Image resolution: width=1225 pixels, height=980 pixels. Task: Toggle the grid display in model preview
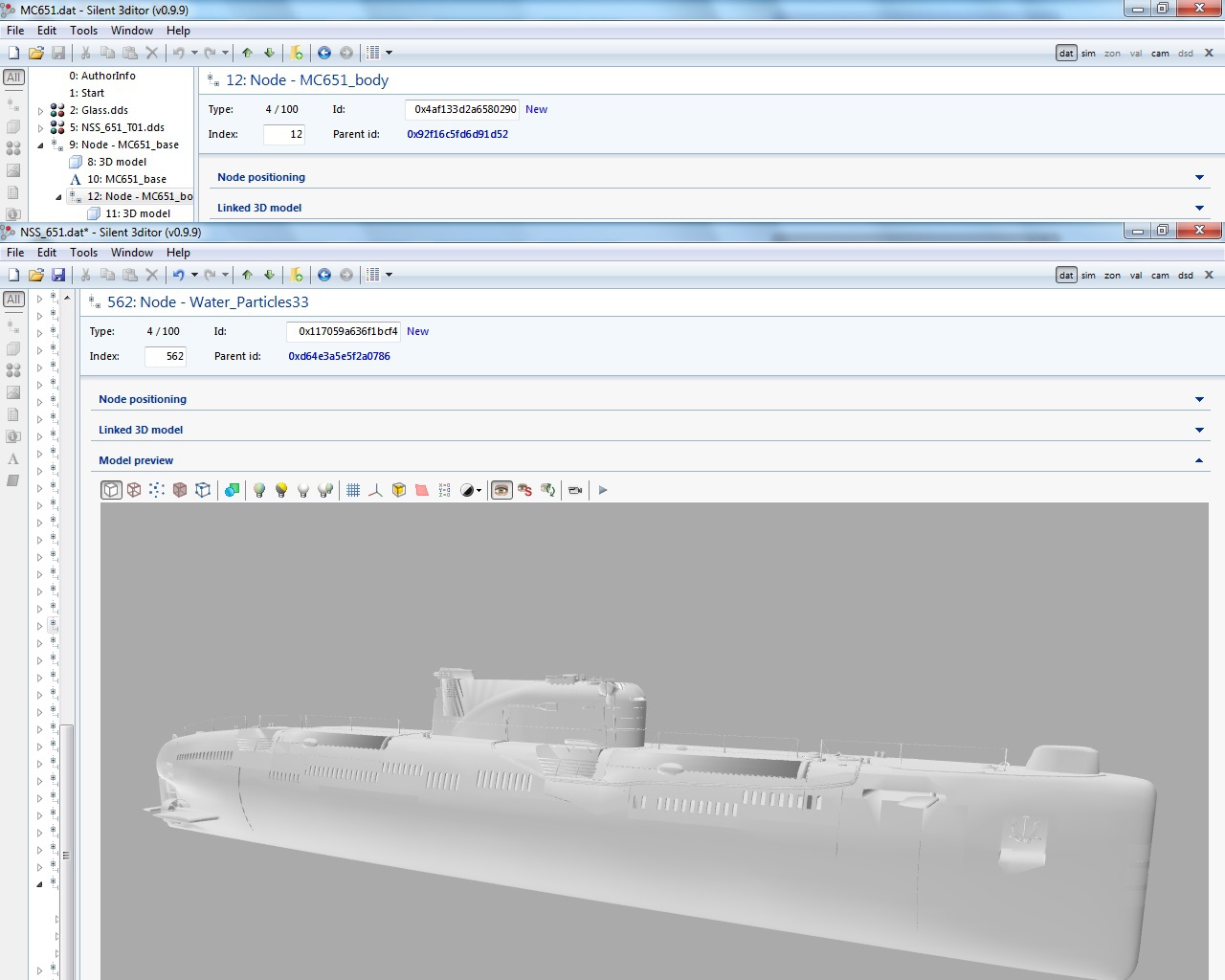click(x=353, y=490)
